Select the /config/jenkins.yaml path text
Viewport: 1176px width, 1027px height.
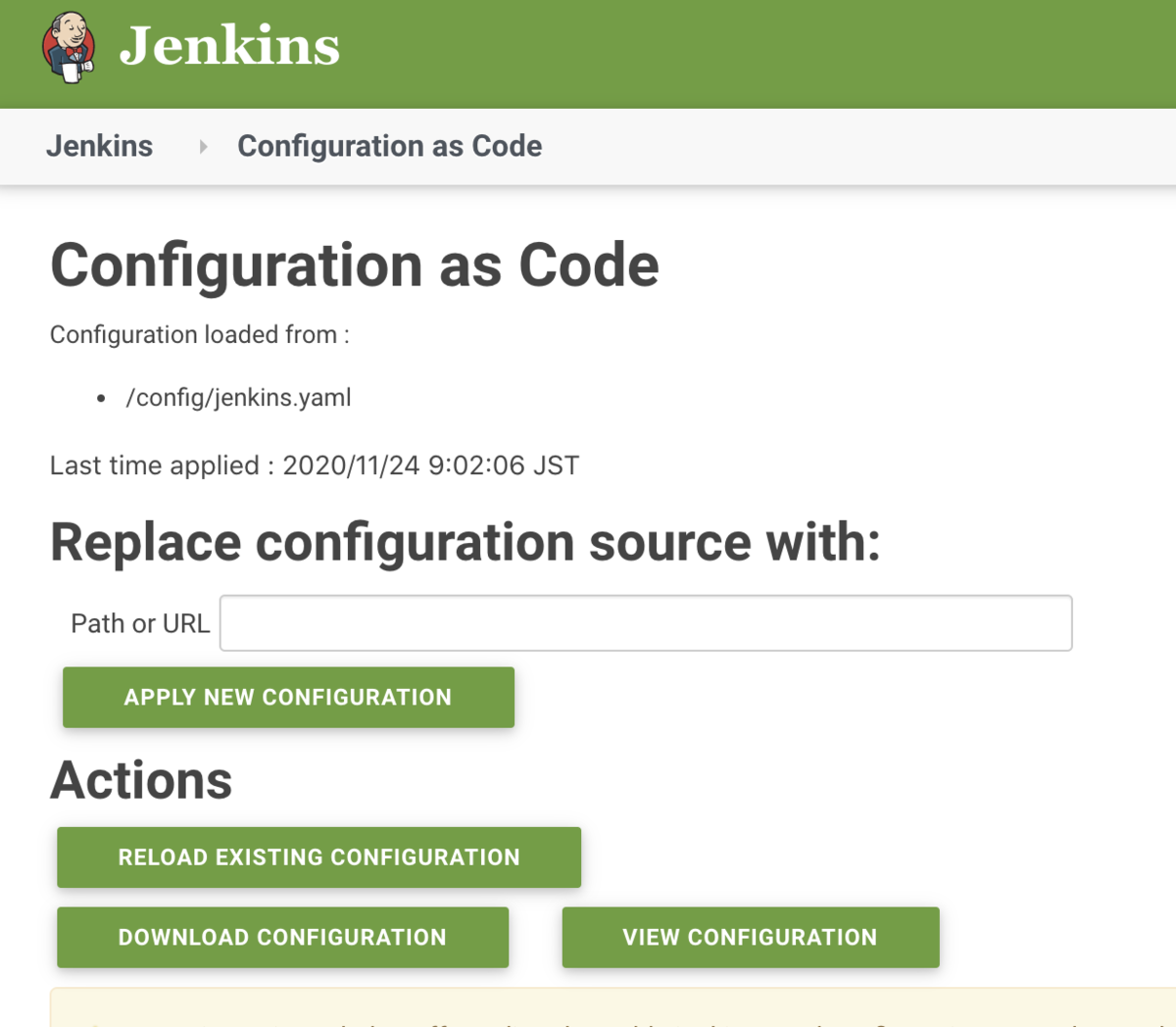tap(238, 398)
